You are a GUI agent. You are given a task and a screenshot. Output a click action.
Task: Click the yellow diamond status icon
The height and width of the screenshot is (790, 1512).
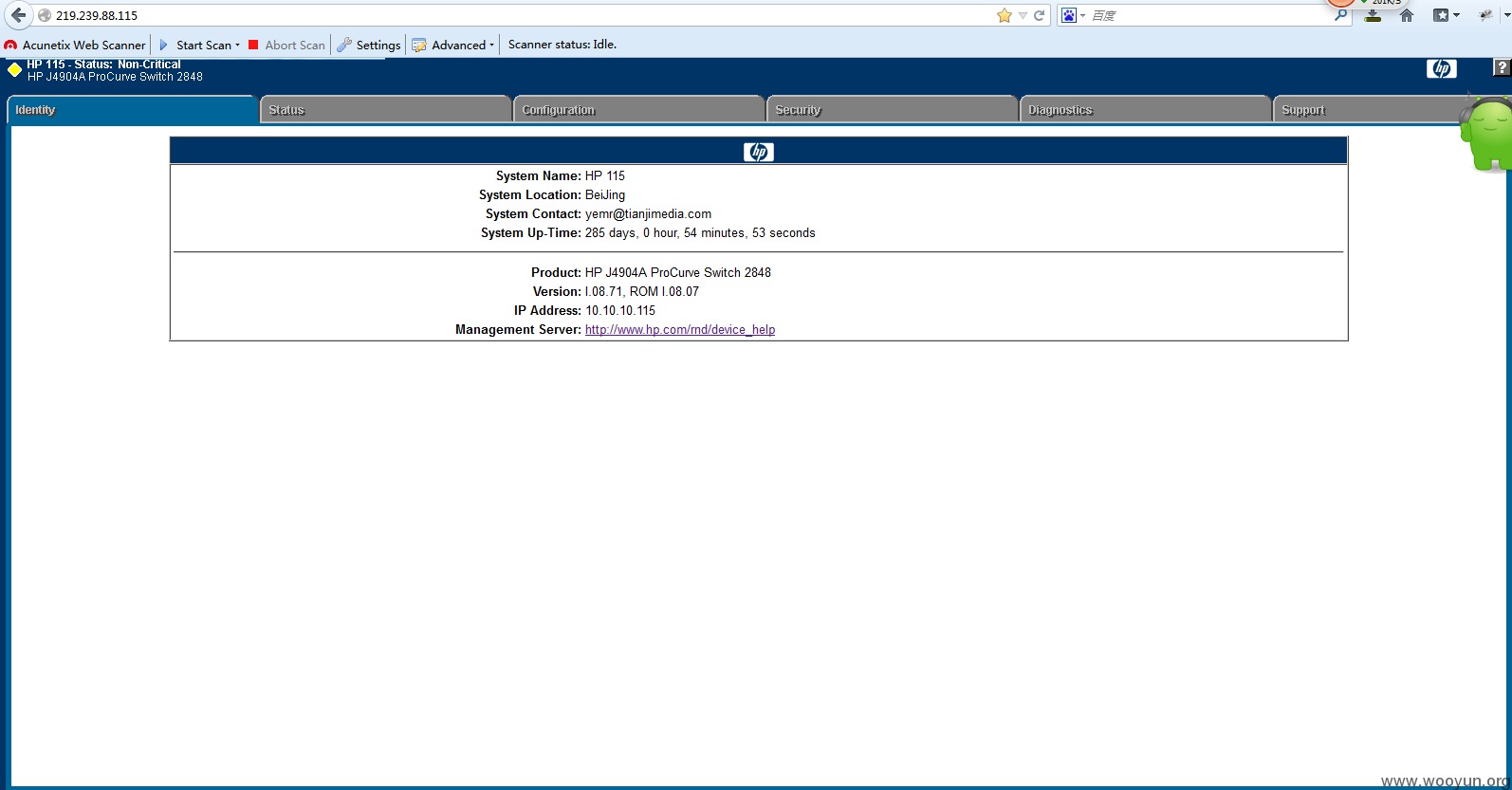tap(14, 69)
